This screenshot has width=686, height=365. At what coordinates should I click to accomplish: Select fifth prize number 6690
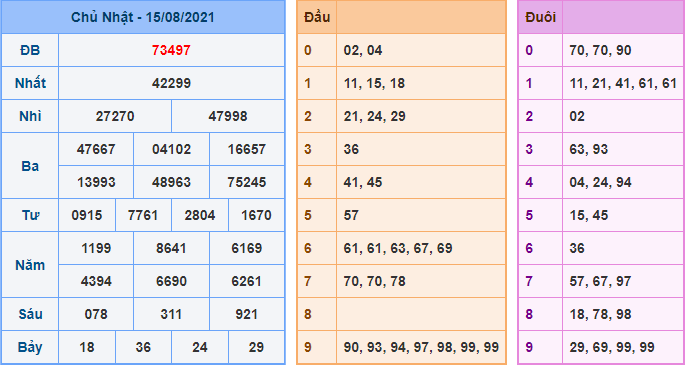pos(172,281)
